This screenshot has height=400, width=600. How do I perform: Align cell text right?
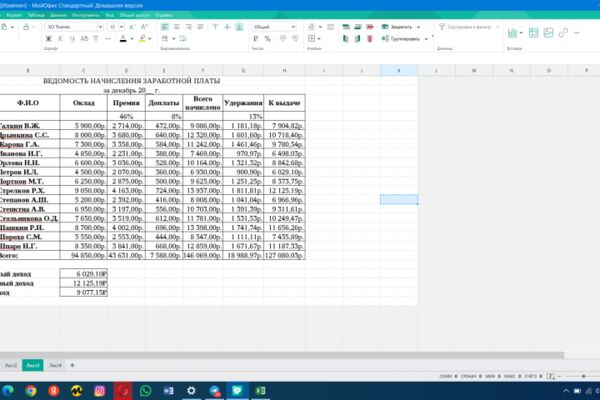coord(189,27)
